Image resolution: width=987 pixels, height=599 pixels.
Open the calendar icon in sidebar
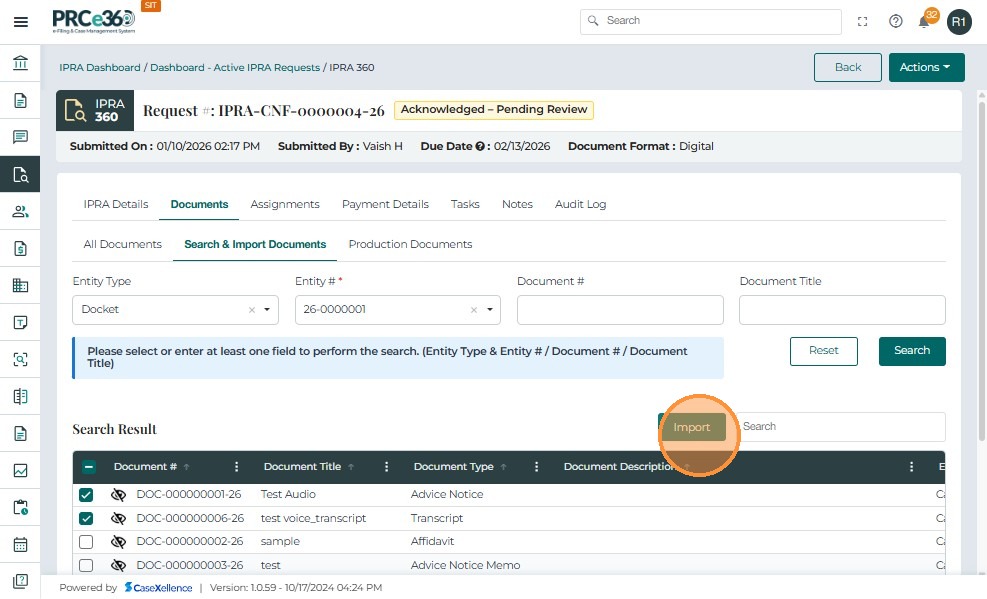click(x=20, y=545)
